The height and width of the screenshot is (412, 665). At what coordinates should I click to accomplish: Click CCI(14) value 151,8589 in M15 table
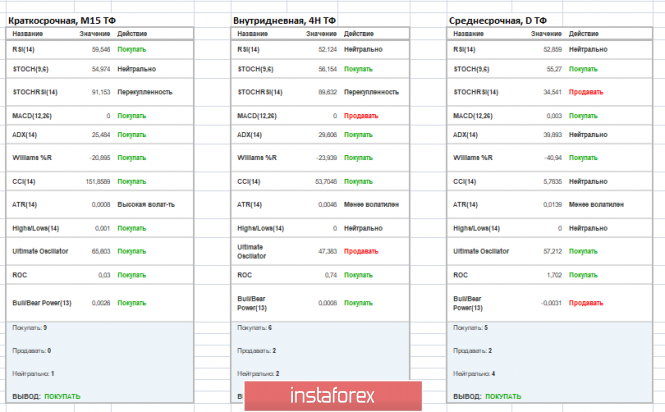pos(98,181)
